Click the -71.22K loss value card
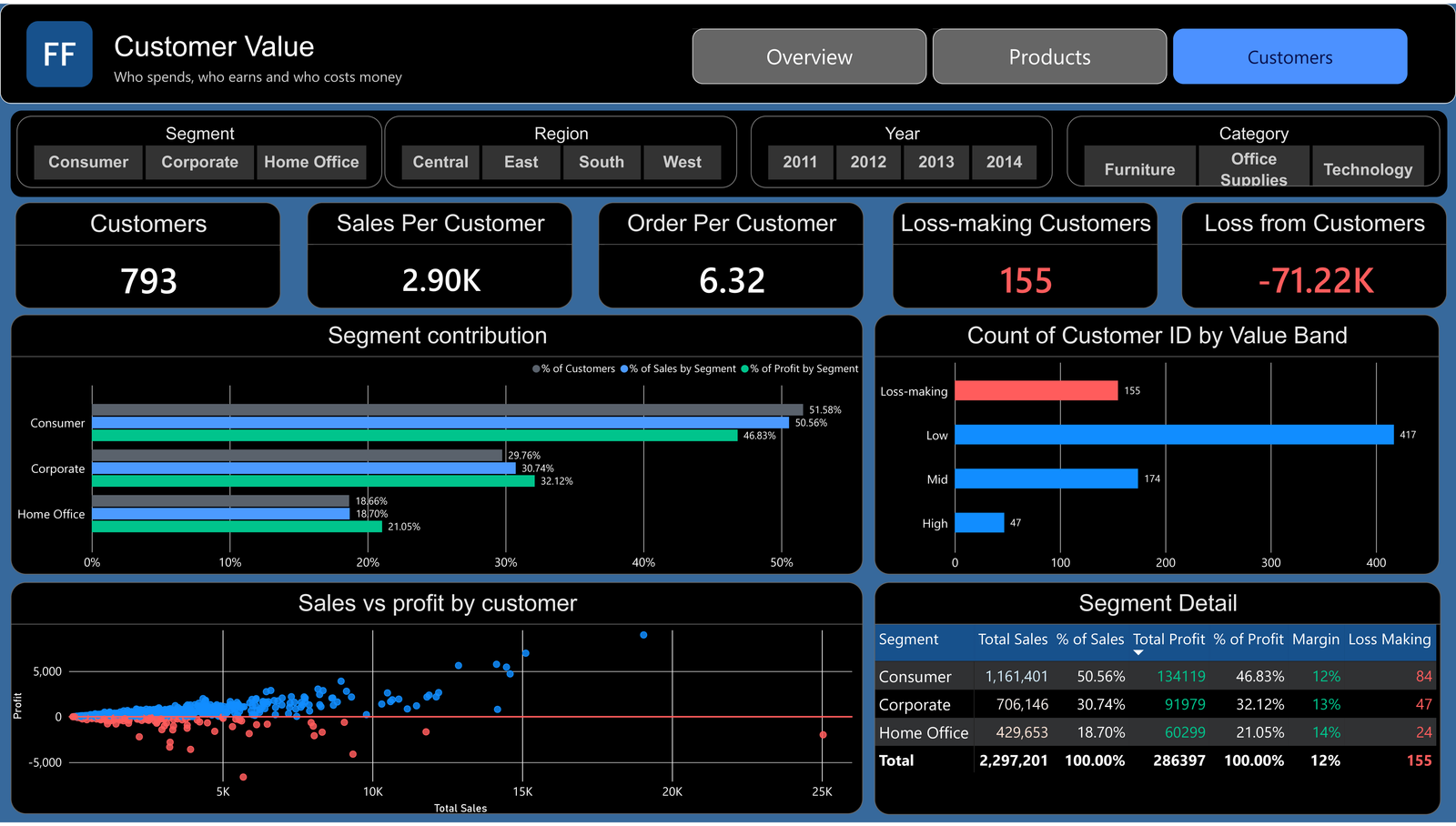 pyautogui.click(x=1315, y=280)
